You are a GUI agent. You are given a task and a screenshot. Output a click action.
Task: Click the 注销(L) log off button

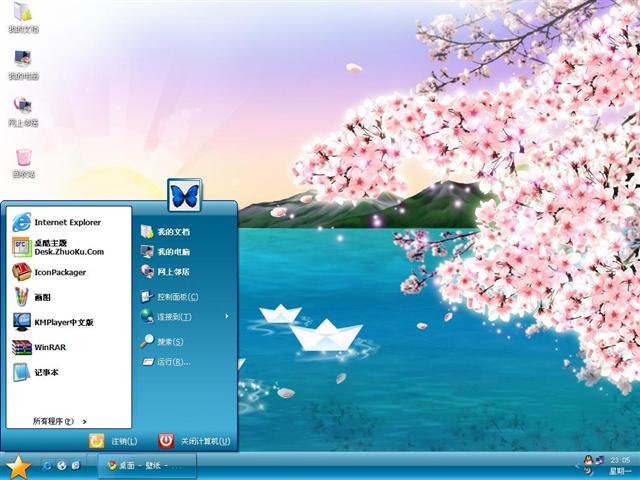pos(113,441)
